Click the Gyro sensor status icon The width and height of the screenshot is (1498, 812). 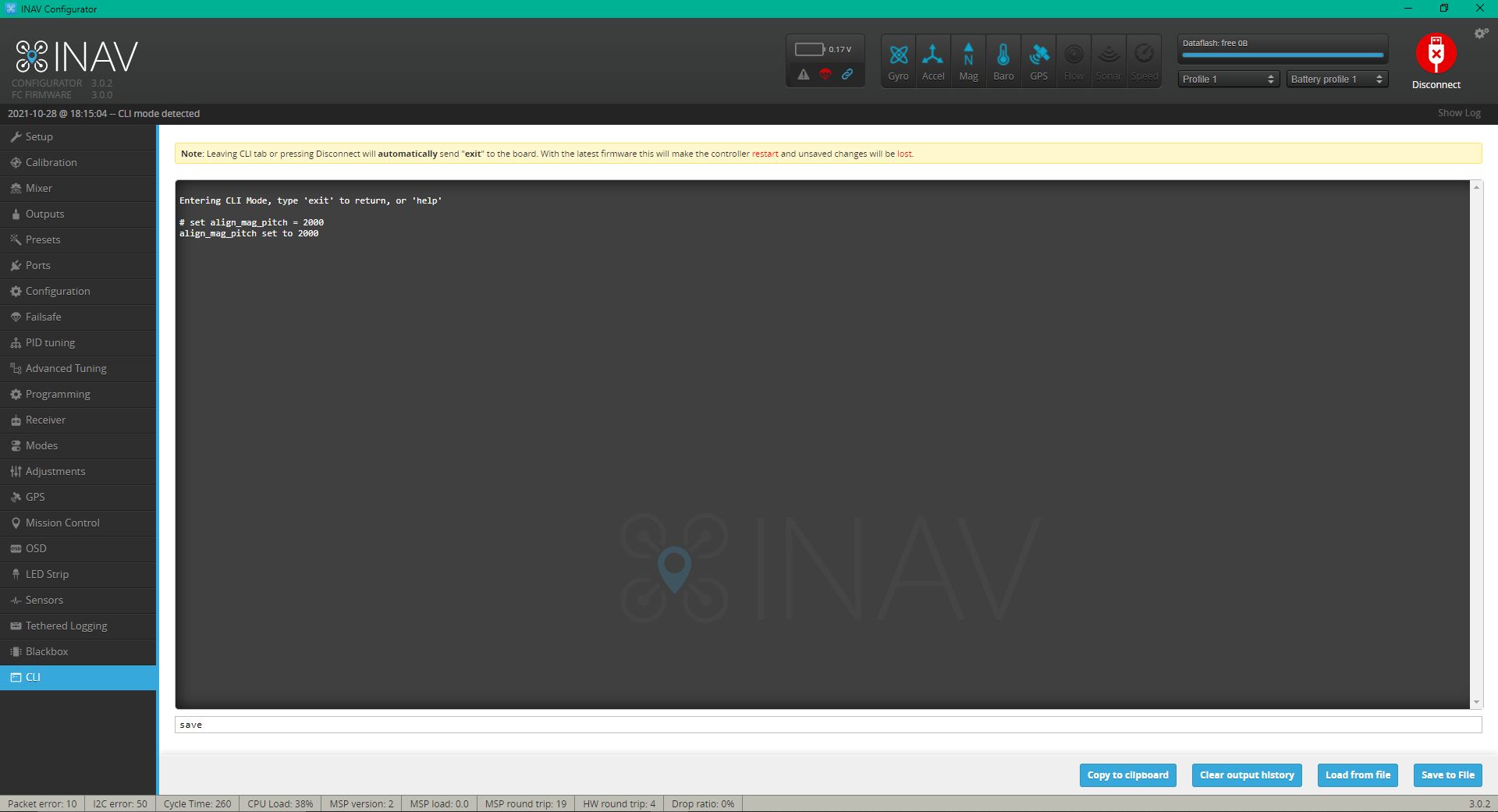[898, 61]
